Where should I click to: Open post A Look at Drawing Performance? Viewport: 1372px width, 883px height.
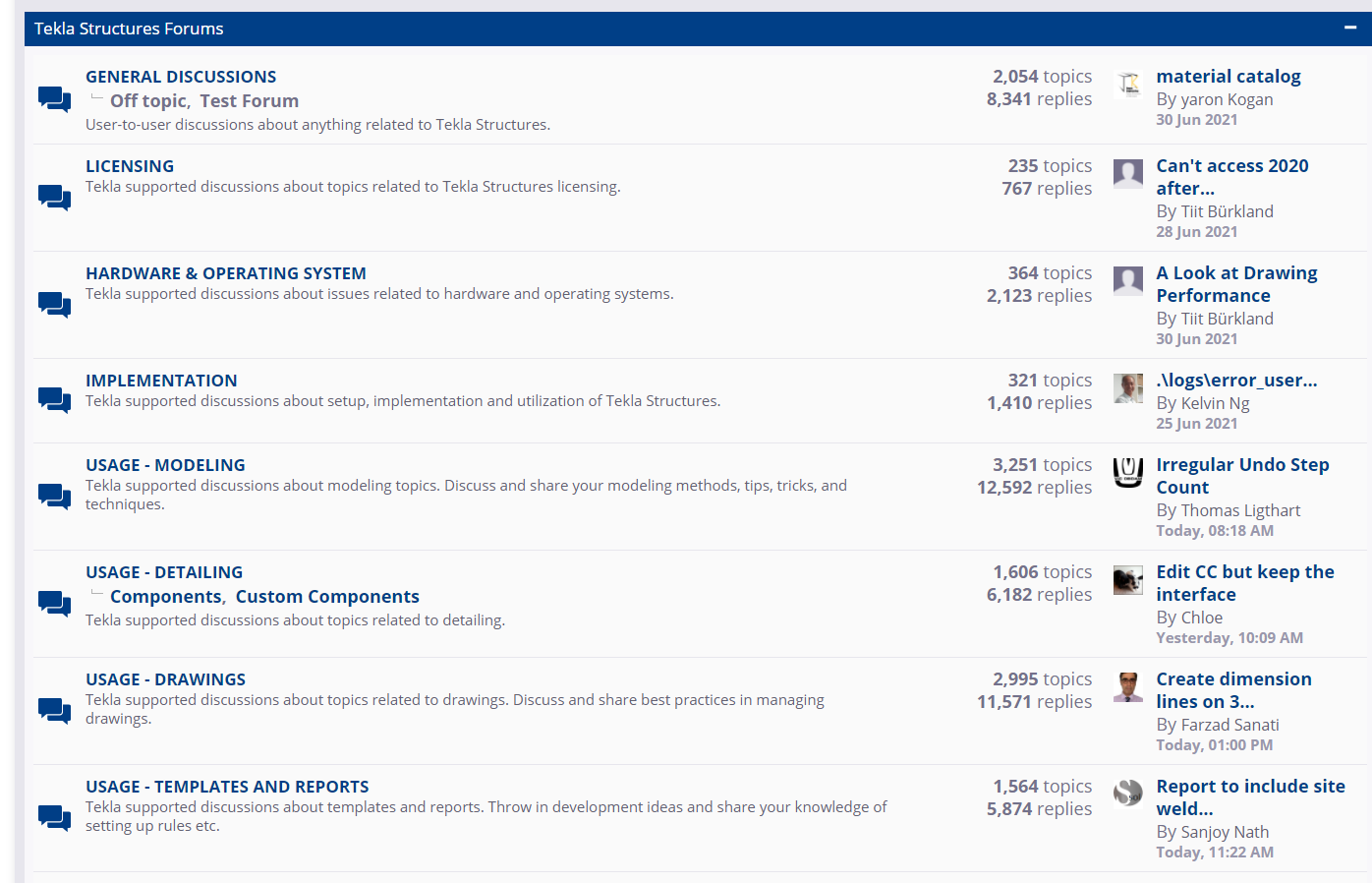coord(1237,284)
